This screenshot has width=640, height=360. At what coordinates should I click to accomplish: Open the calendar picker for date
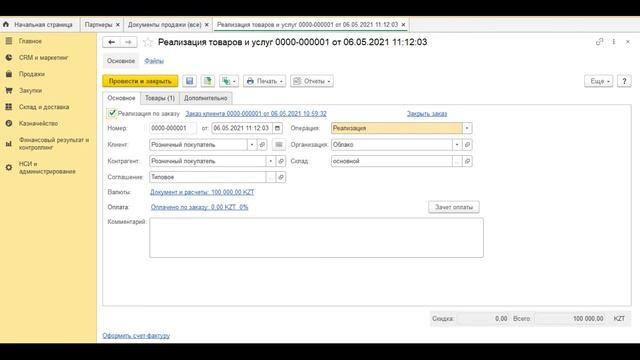point(277,128)
